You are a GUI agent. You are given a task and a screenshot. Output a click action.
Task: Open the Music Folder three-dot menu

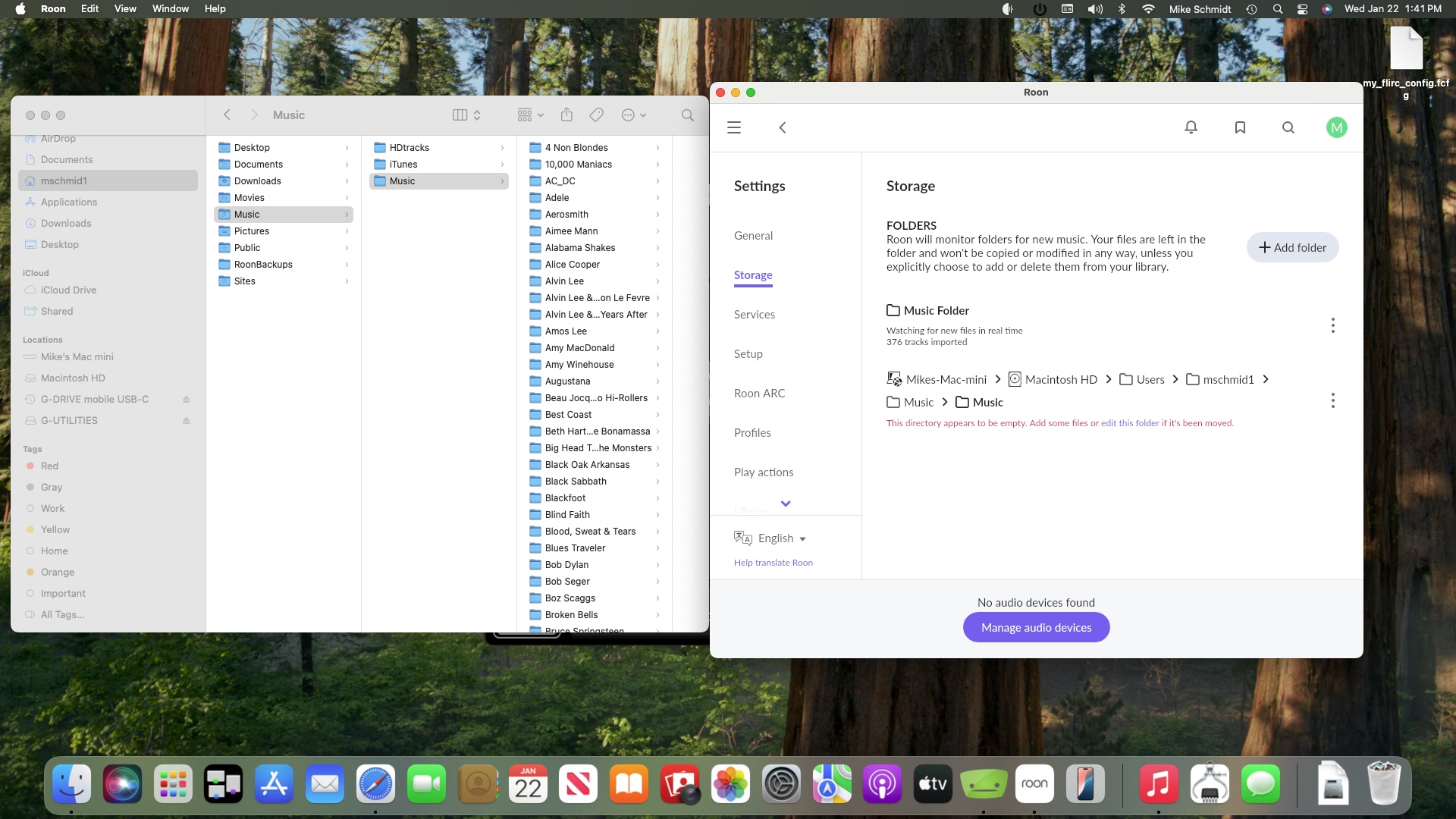click(x=1332, y=325)
